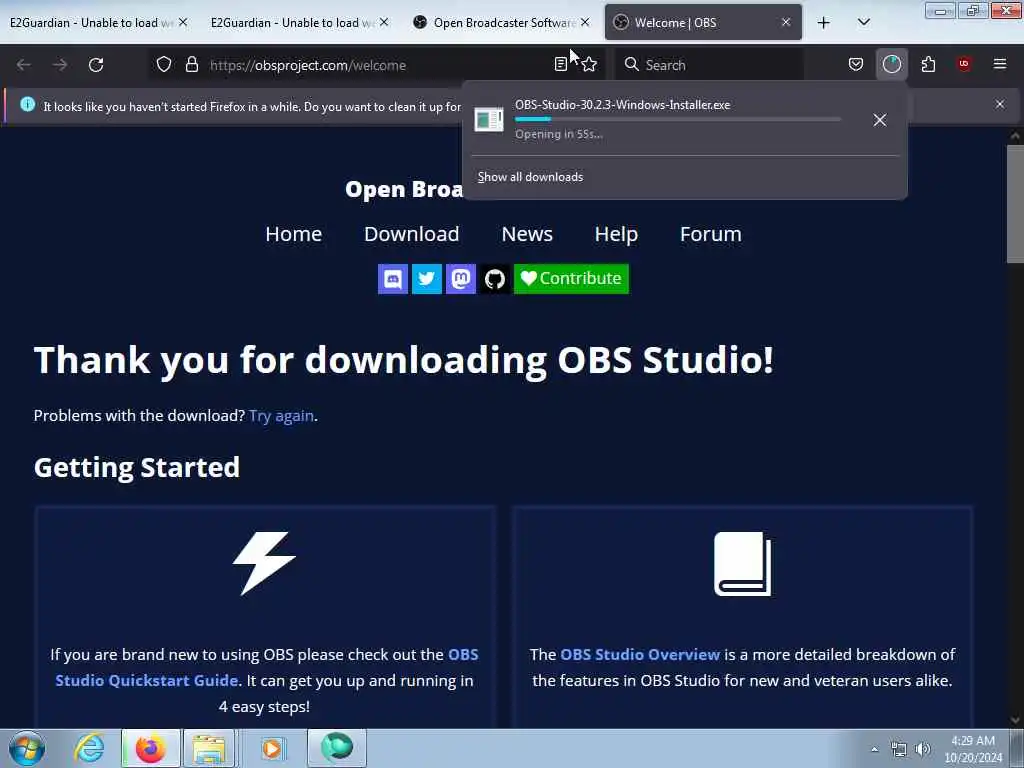Click the uBlock Origin extension icon

click(x=964, y=65)
